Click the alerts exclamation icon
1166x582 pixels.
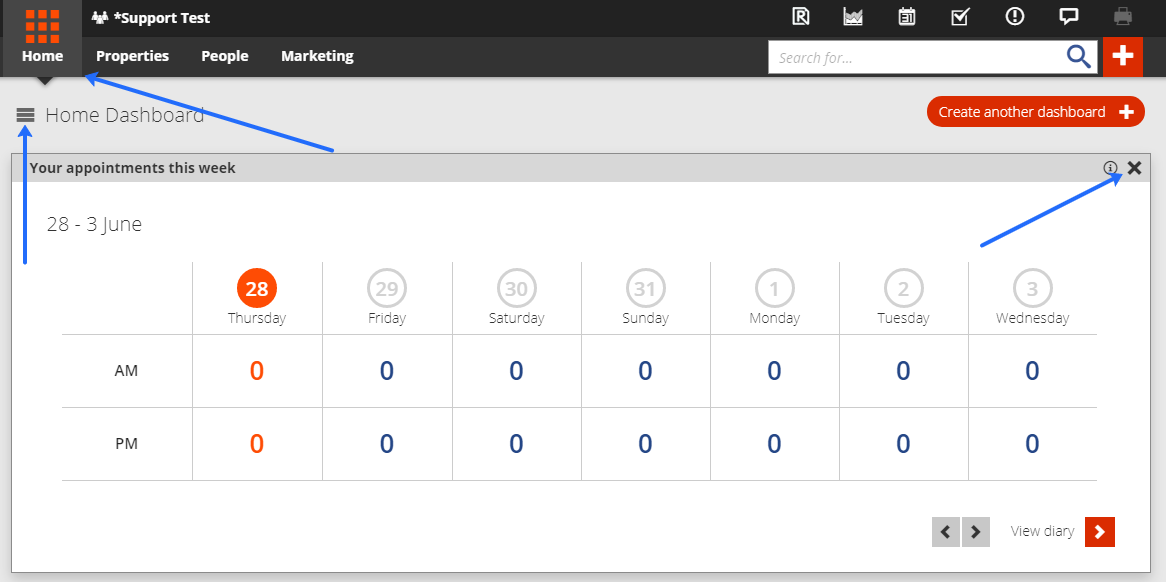point(1014,16)
